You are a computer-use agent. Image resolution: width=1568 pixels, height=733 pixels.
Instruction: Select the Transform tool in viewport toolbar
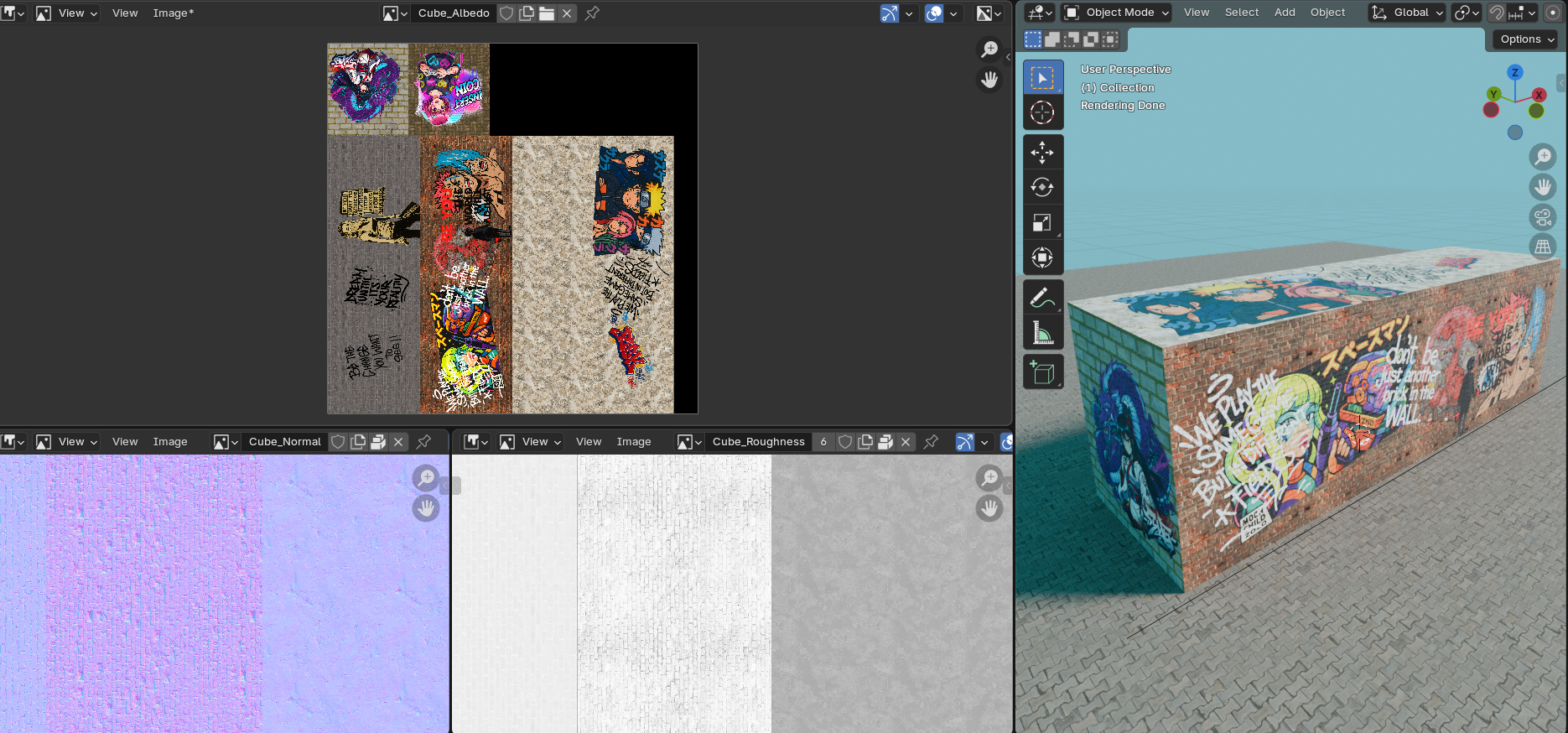(x=1042, y=257)
